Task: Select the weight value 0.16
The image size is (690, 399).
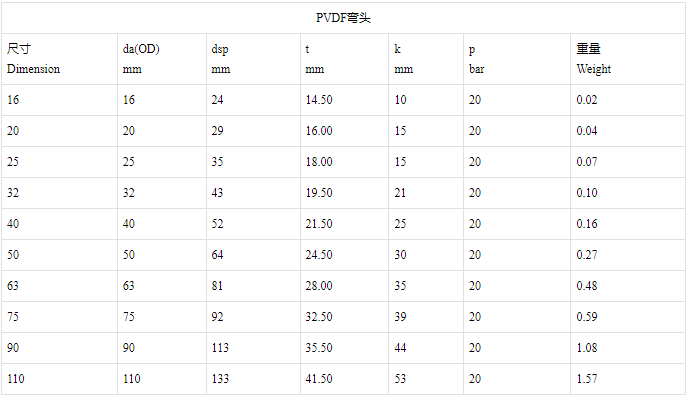Action: [587, 224]
